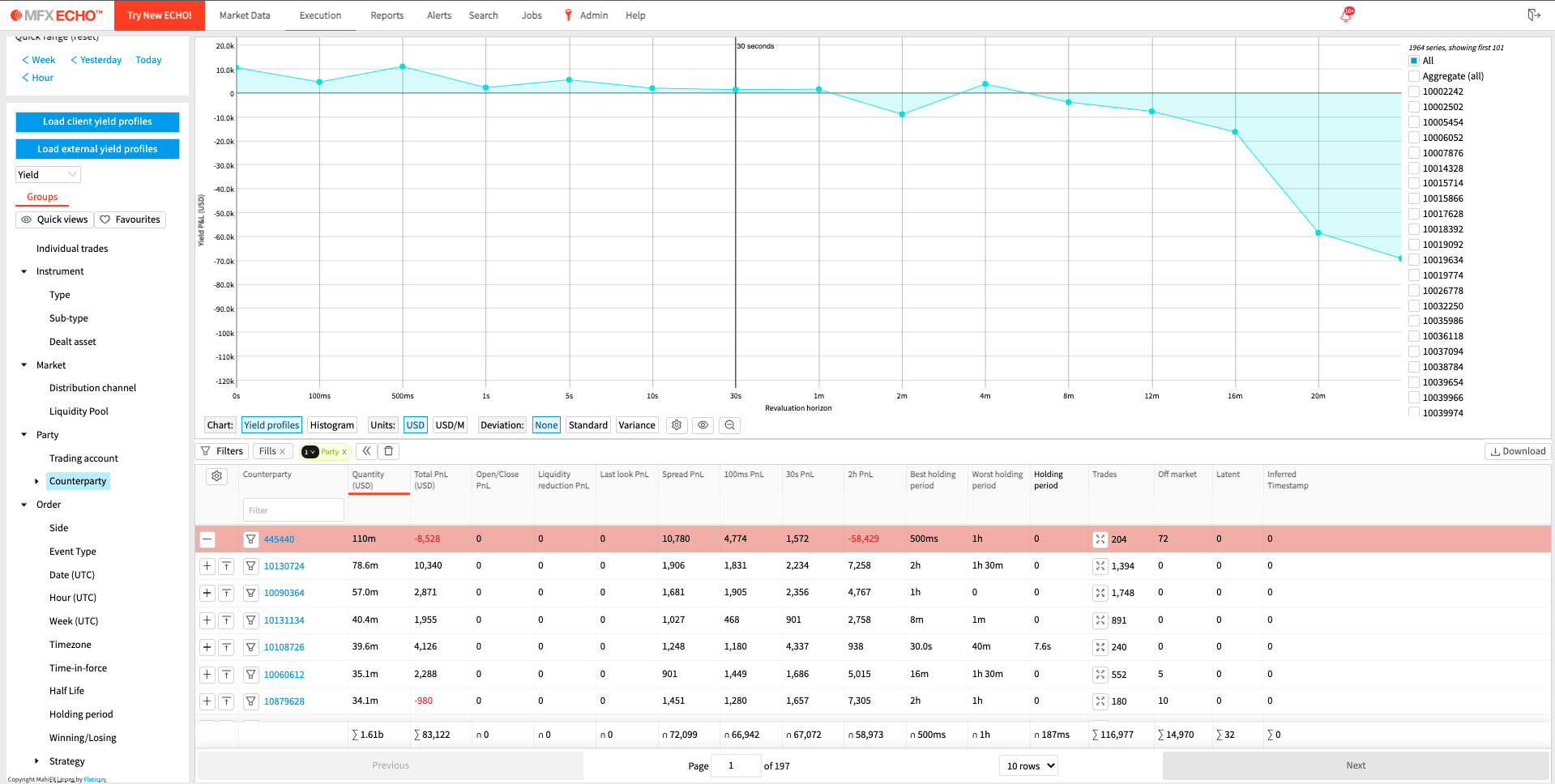Open the Alerts menu
The image size is (1555, 784).
(439, 15)
